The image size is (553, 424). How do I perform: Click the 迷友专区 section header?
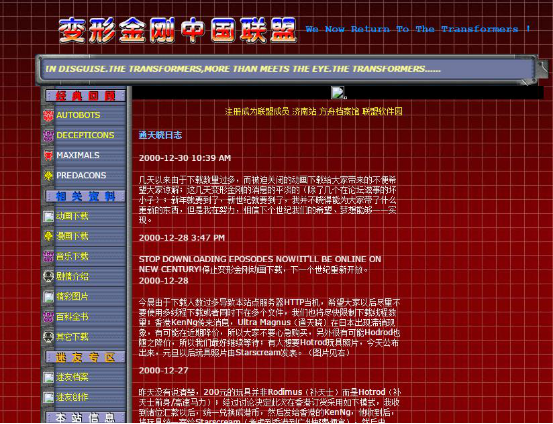85,357
